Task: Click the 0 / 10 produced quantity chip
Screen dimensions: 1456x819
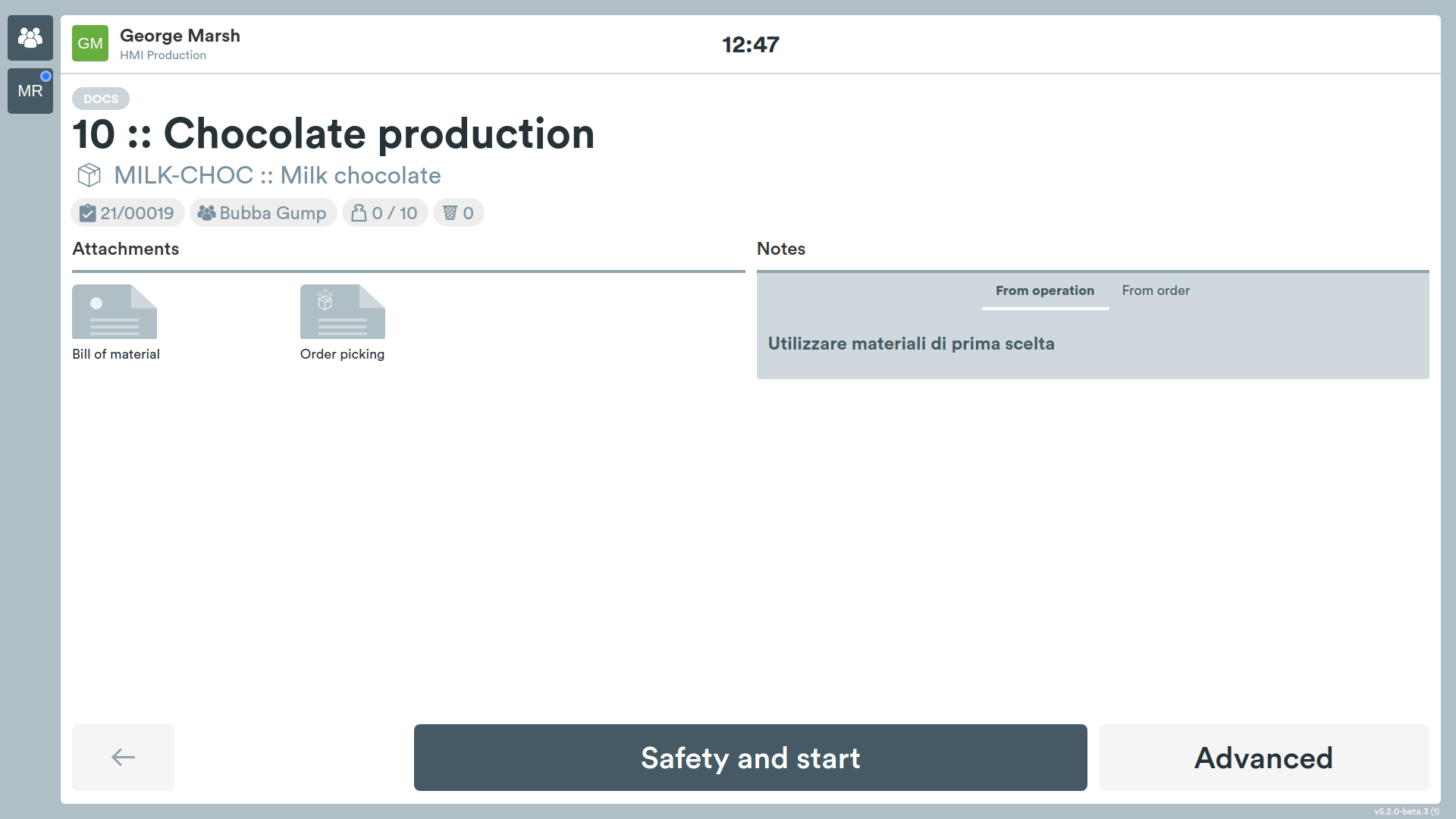Action: 385,213
